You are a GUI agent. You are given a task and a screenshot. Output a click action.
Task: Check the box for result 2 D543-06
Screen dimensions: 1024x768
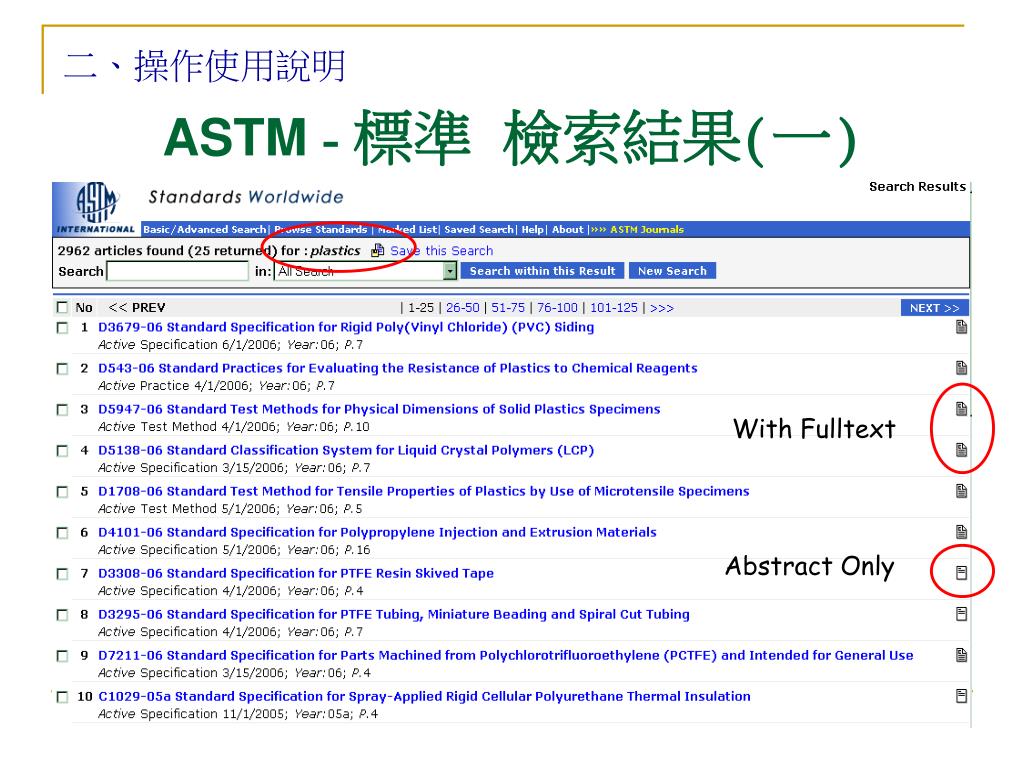(x=62, y=369)
